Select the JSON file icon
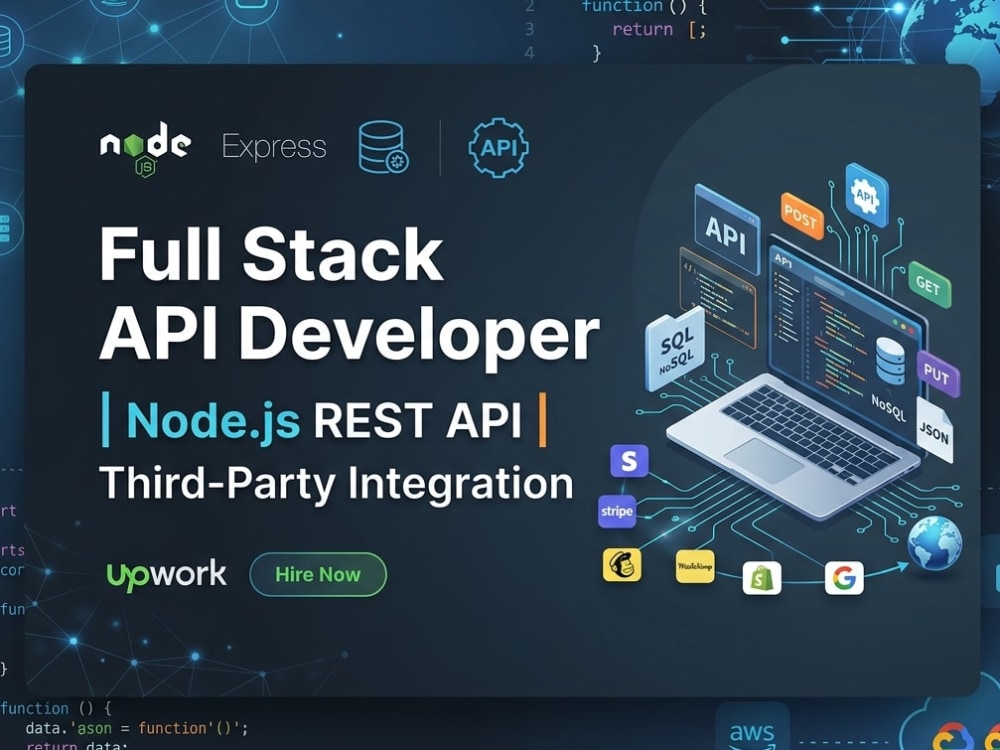 click(935, 430)
